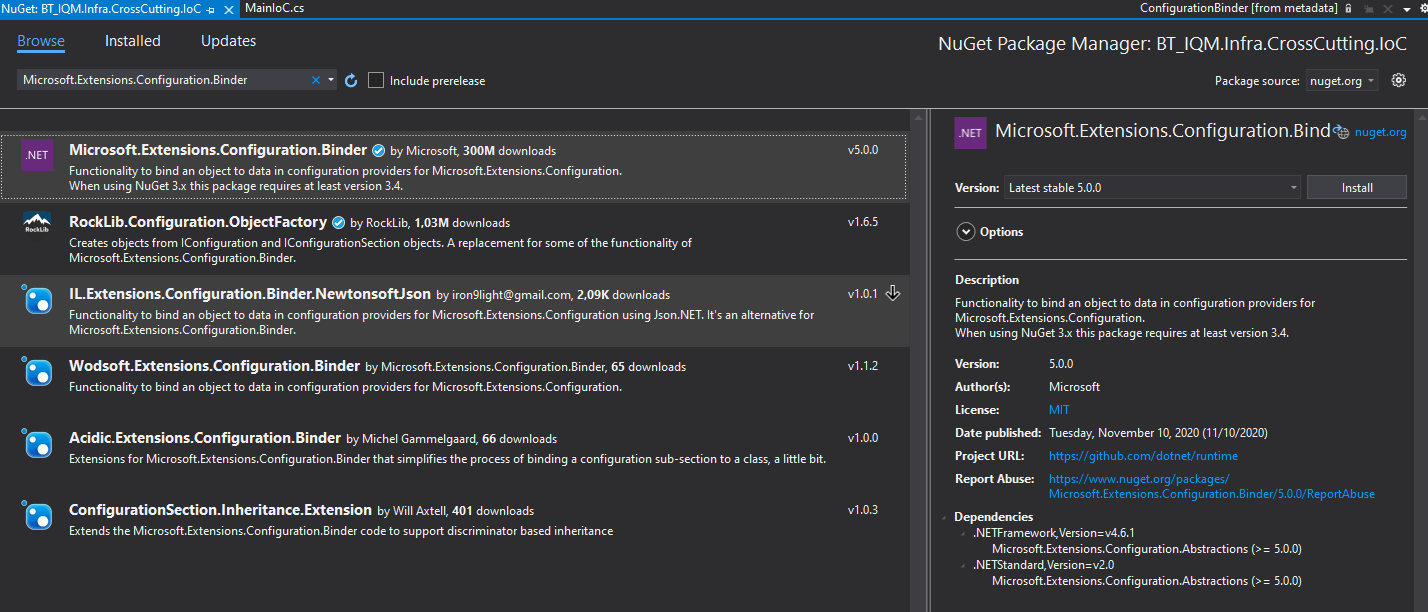Switch to the Installed tab

pos(133,41)
